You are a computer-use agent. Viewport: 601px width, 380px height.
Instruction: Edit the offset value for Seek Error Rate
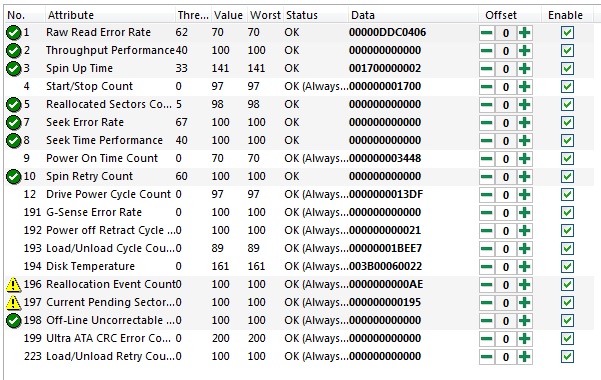pyautogui.click(x=506, y=123)
